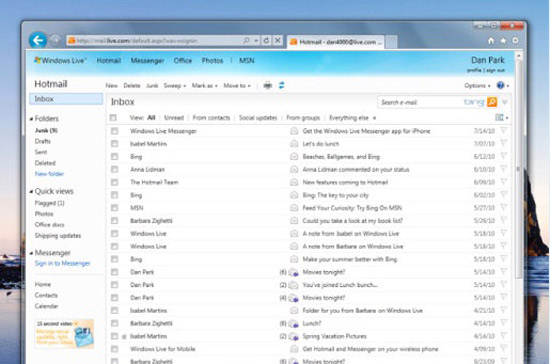Screen dimensions: 550x364
Task: Click Sign in to Messenger link
Action: (62, 263)
